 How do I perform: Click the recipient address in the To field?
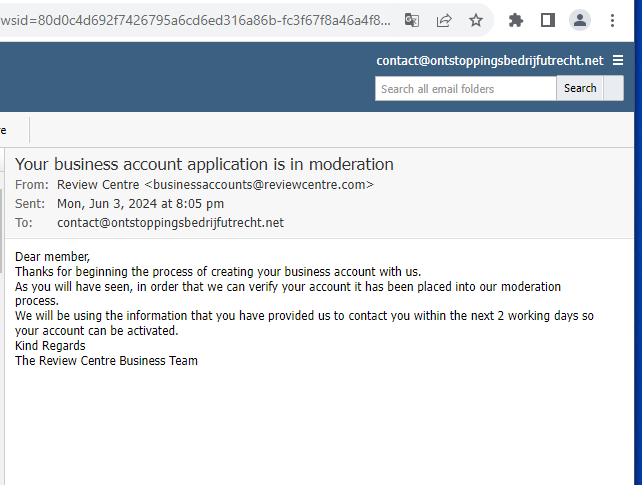pyautogui.click(x=170, y=223)
